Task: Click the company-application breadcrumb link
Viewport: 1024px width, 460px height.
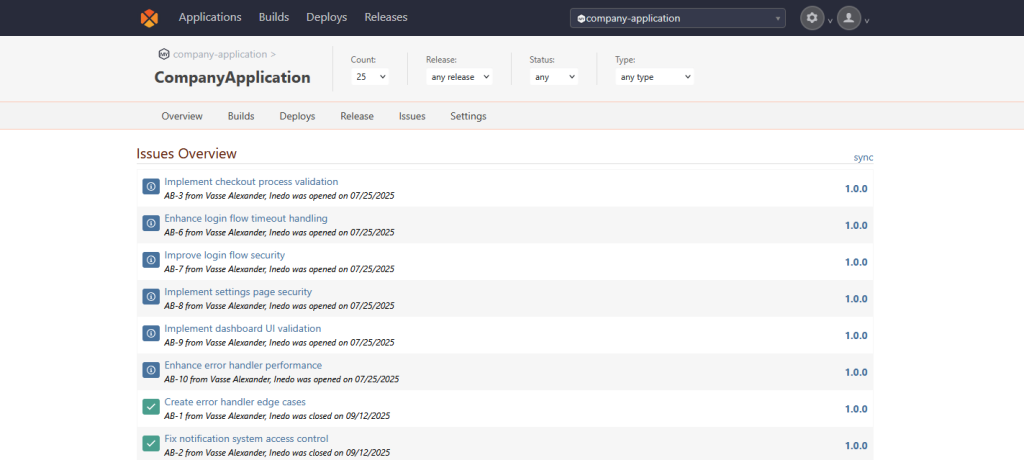Action: [x=220, y=54]
